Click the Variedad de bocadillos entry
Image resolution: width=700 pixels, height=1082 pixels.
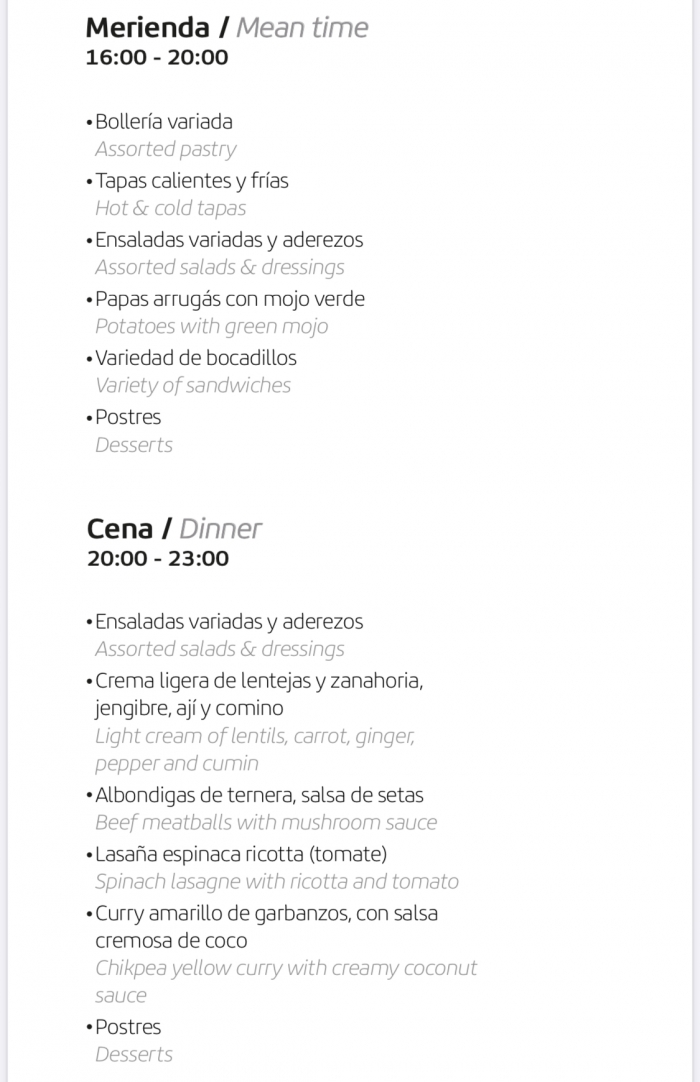(196, 357)
